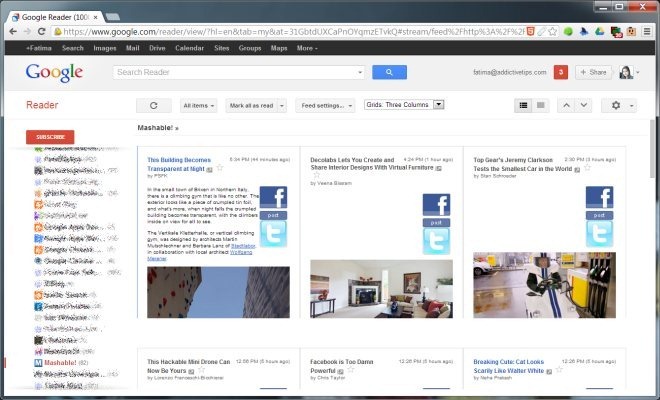Refresh the Reader feed
The height and width of the screenshot is (400, 660).
pyautogui.click(x=154, y=105)
